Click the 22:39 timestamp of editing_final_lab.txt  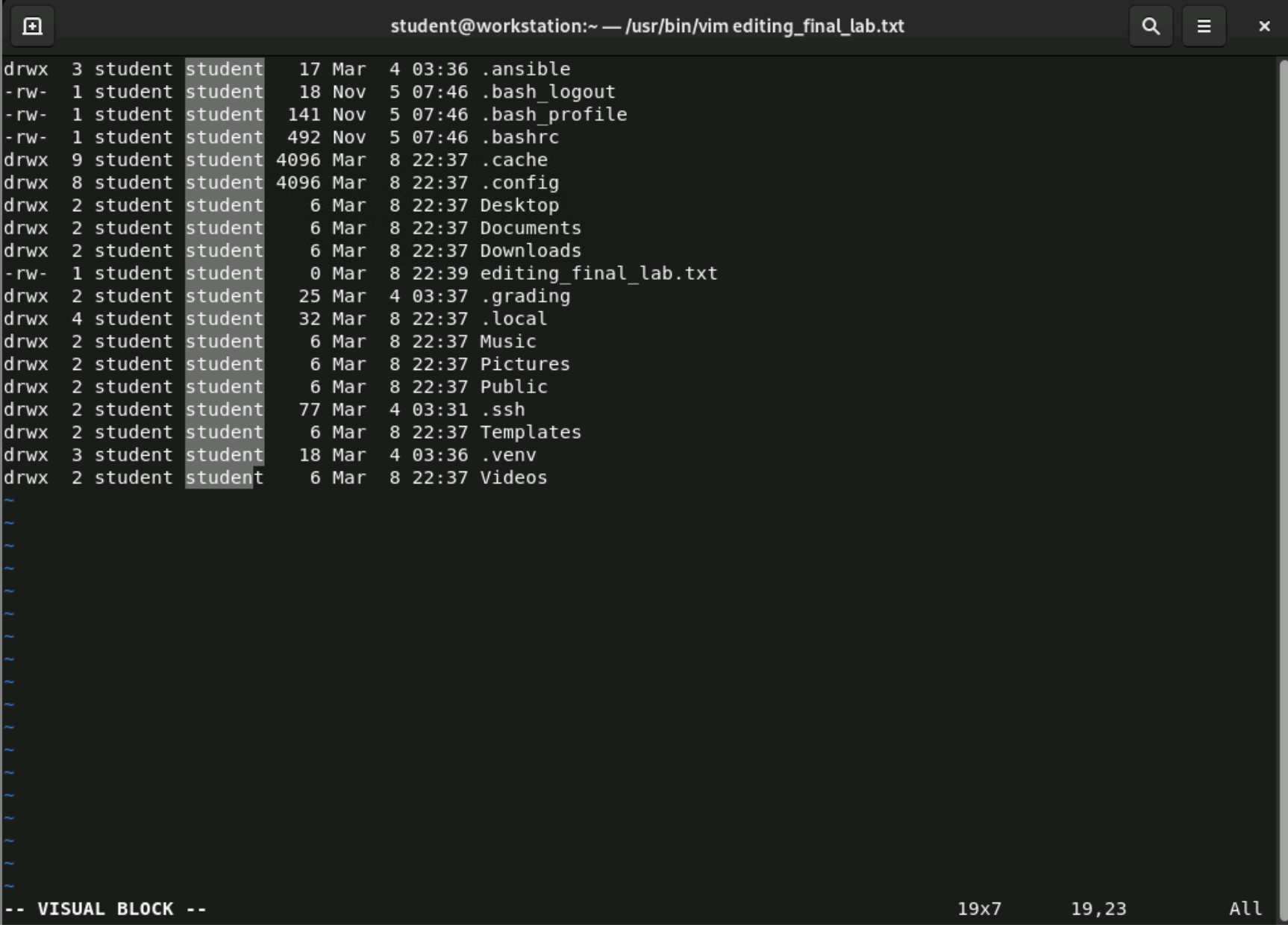440,274
